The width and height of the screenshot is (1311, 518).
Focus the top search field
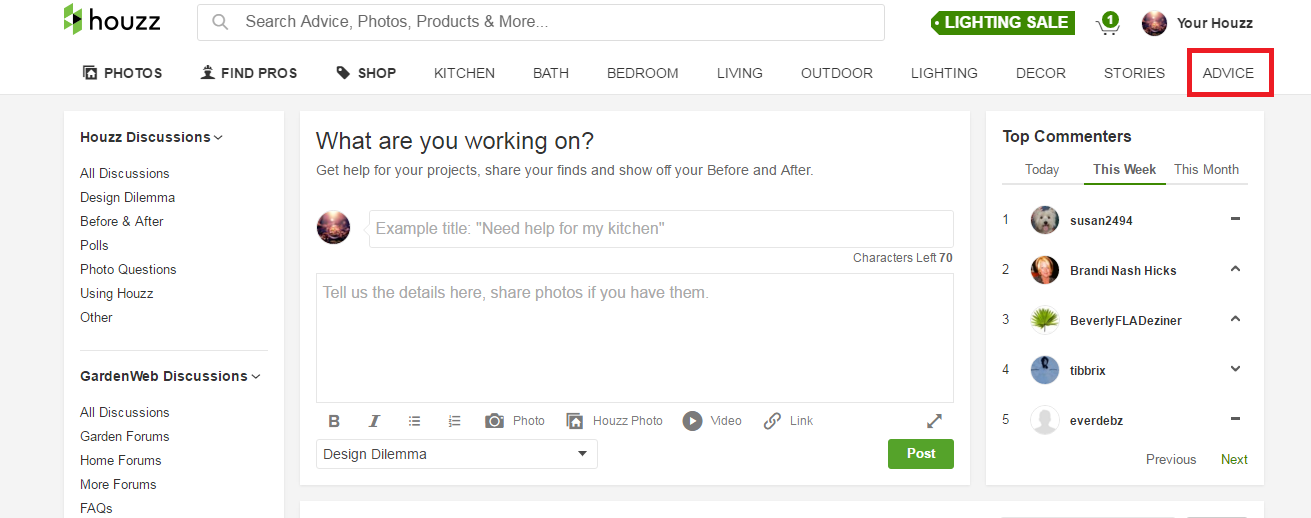click(541, 22)
